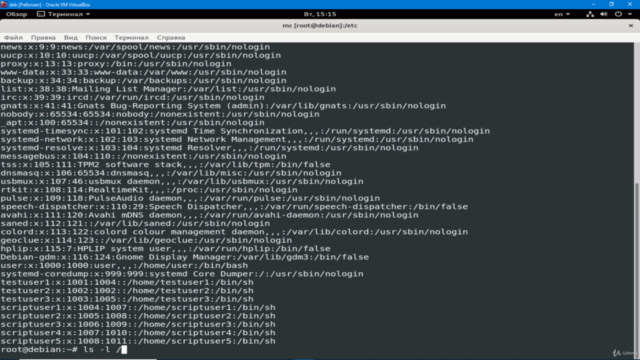Click the line starting with news:x:9:9
This screenshot has width=640, height=360.
(x=135, y=47)
